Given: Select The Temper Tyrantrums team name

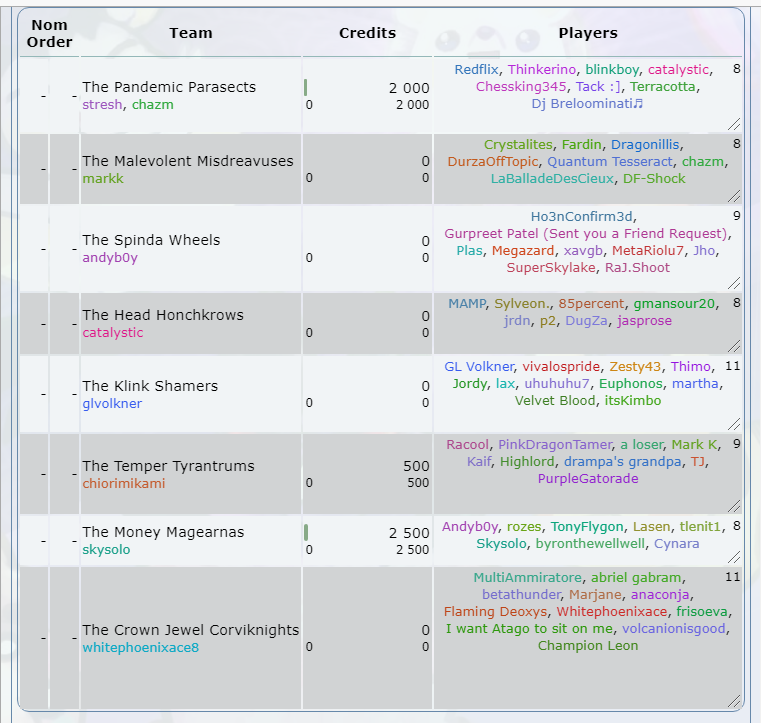Looking at the screenshot, I should click(168, 466).
